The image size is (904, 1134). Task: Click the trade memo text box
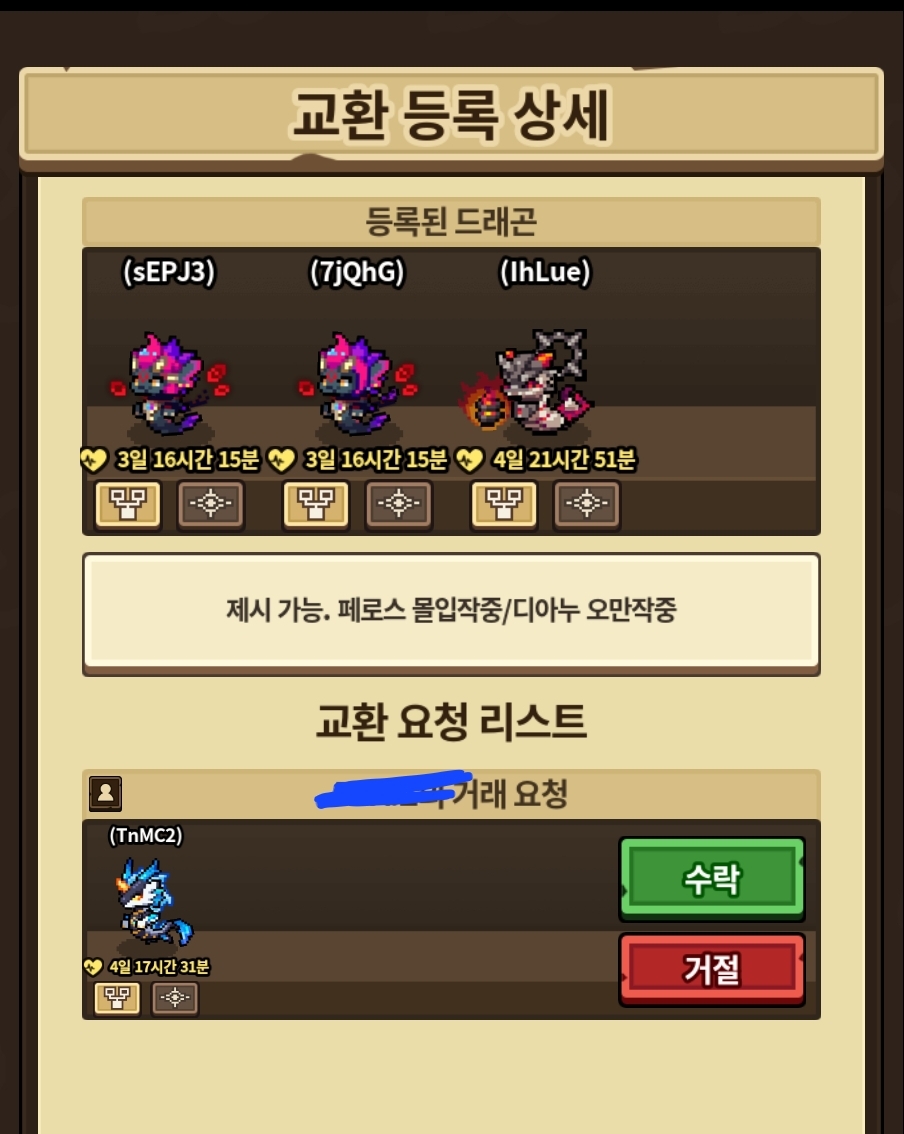(451, 611)
